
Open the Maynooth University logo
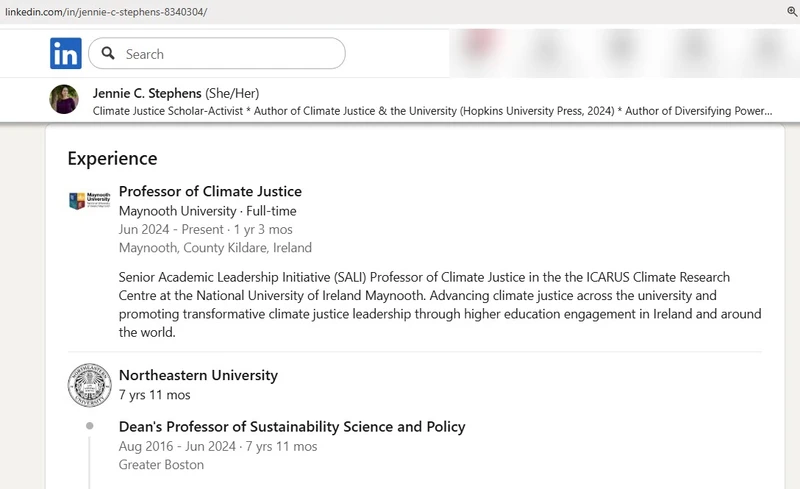point(90,201)
